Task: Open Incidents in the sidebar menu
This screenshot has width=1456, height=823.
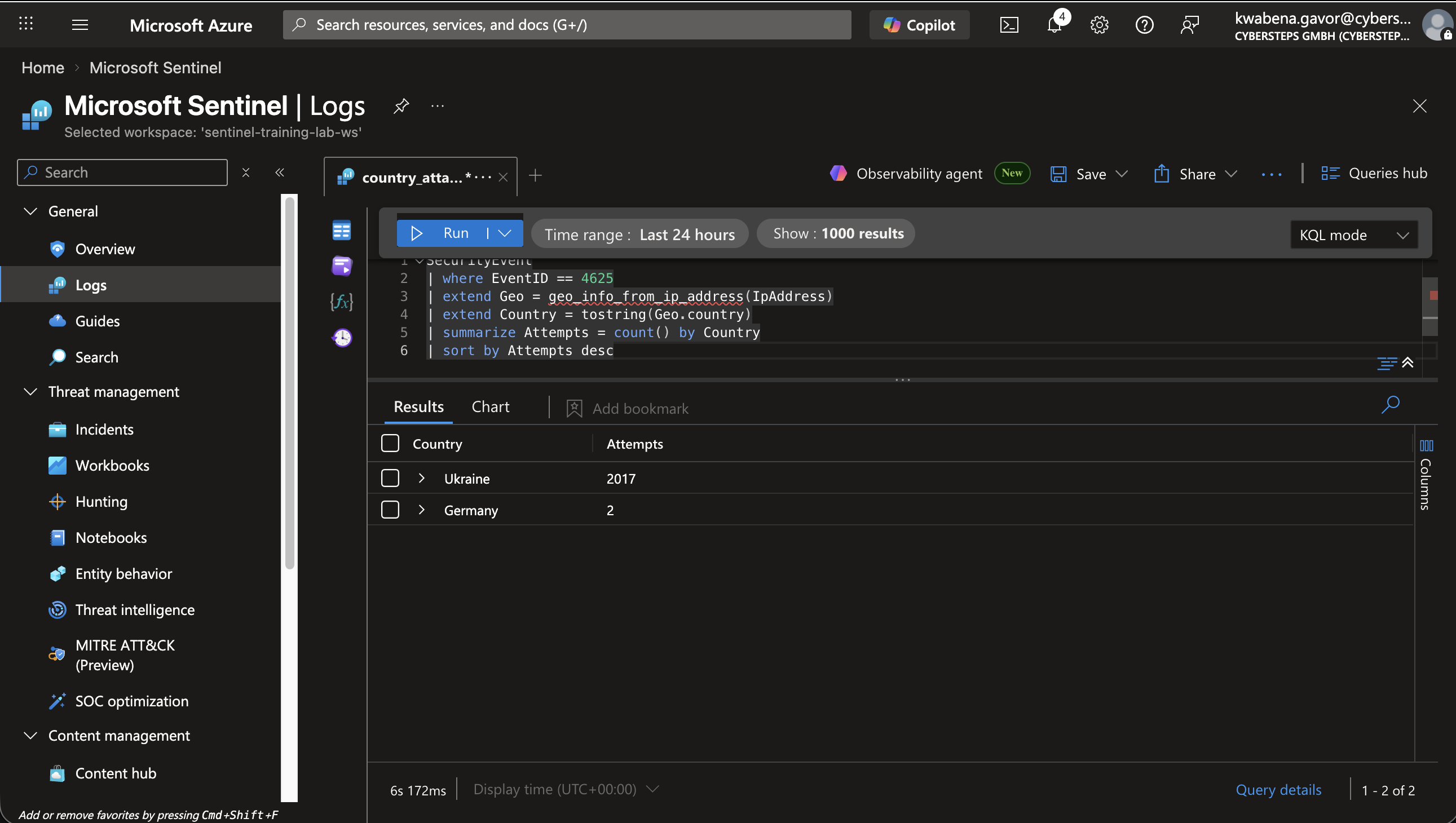Action: point(104,430)
